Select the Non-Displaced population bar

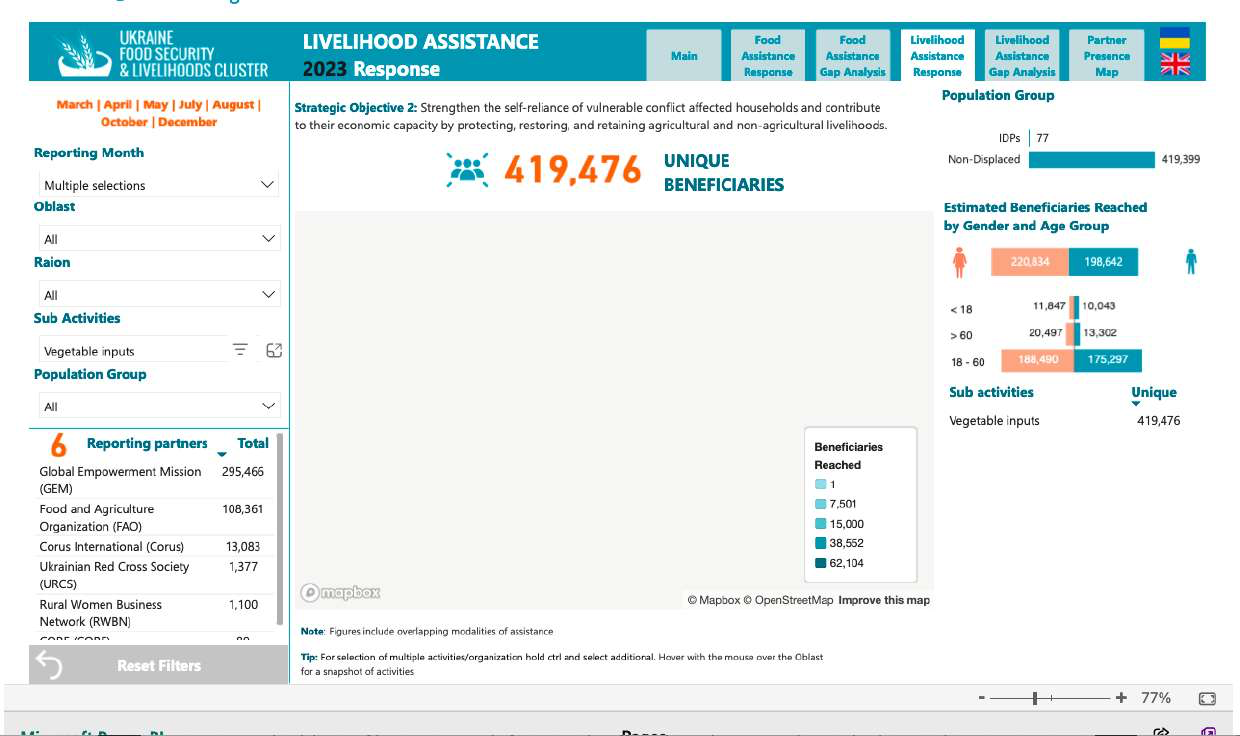pos(1092,160)
